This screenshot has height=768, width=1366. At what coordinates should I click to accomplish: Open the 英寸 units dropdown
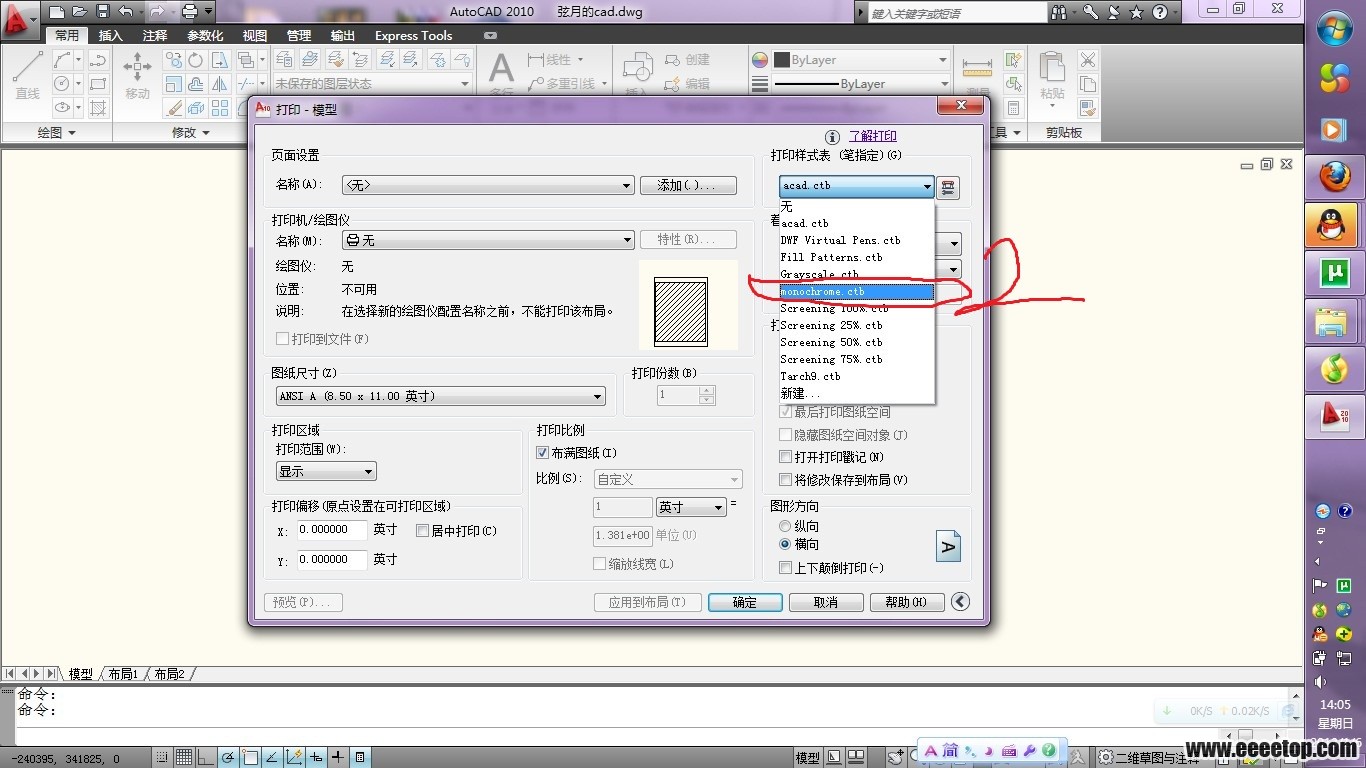coord(691,508)
